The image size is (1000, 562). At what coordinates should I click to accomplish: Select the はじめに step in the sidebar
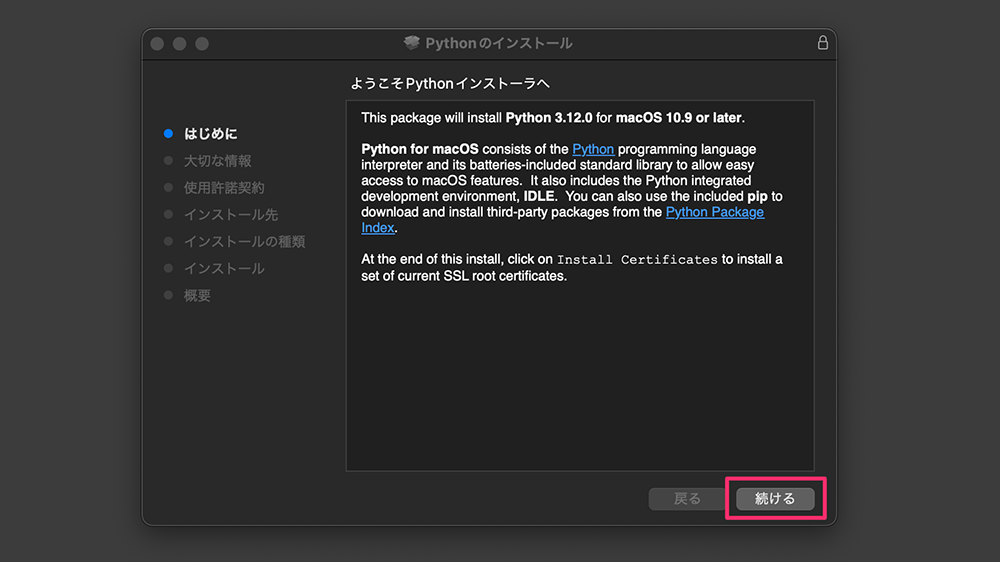210,133
